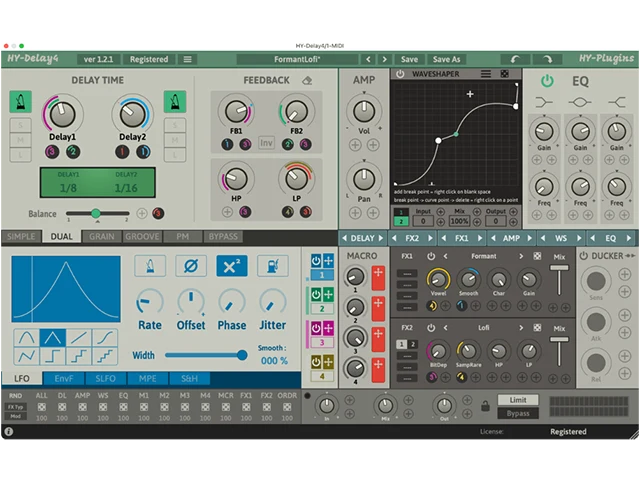Click the Waveshaper Mix 100% value field

[x=459, y=221]
